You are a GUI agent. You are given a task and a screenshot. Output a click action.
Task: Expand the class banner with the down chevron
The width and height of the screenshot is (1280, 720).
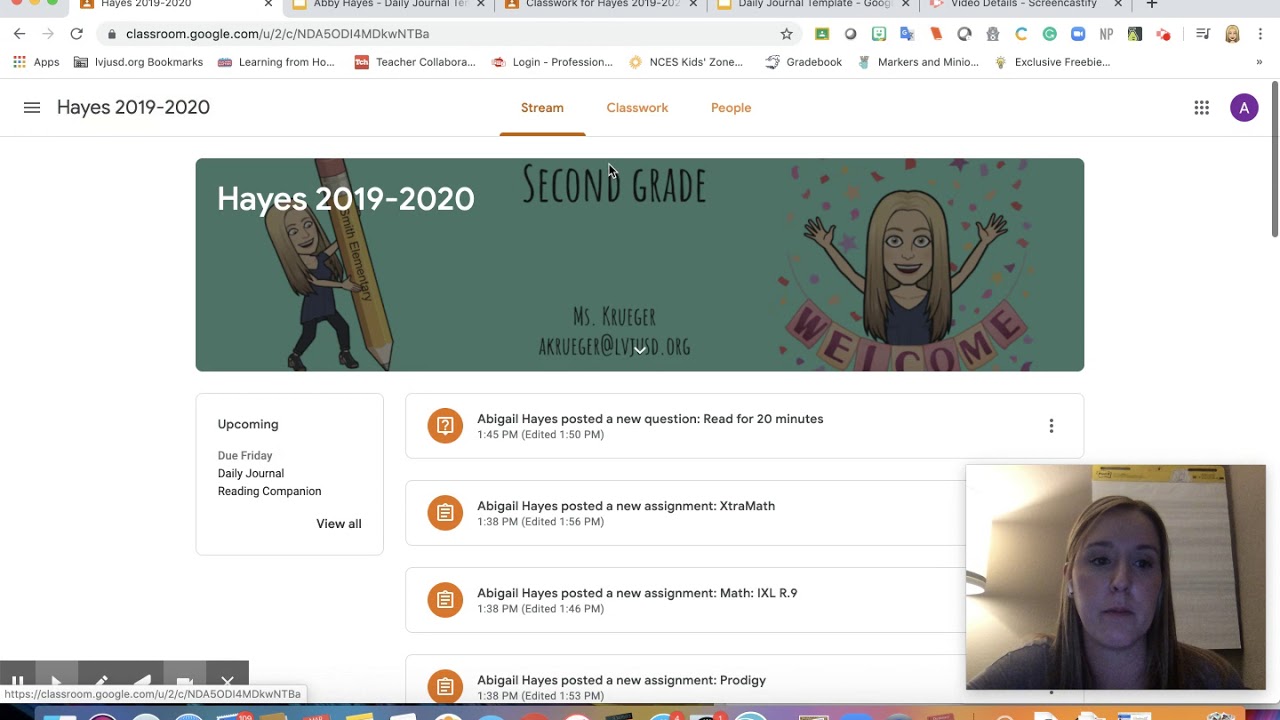[640, 350]
